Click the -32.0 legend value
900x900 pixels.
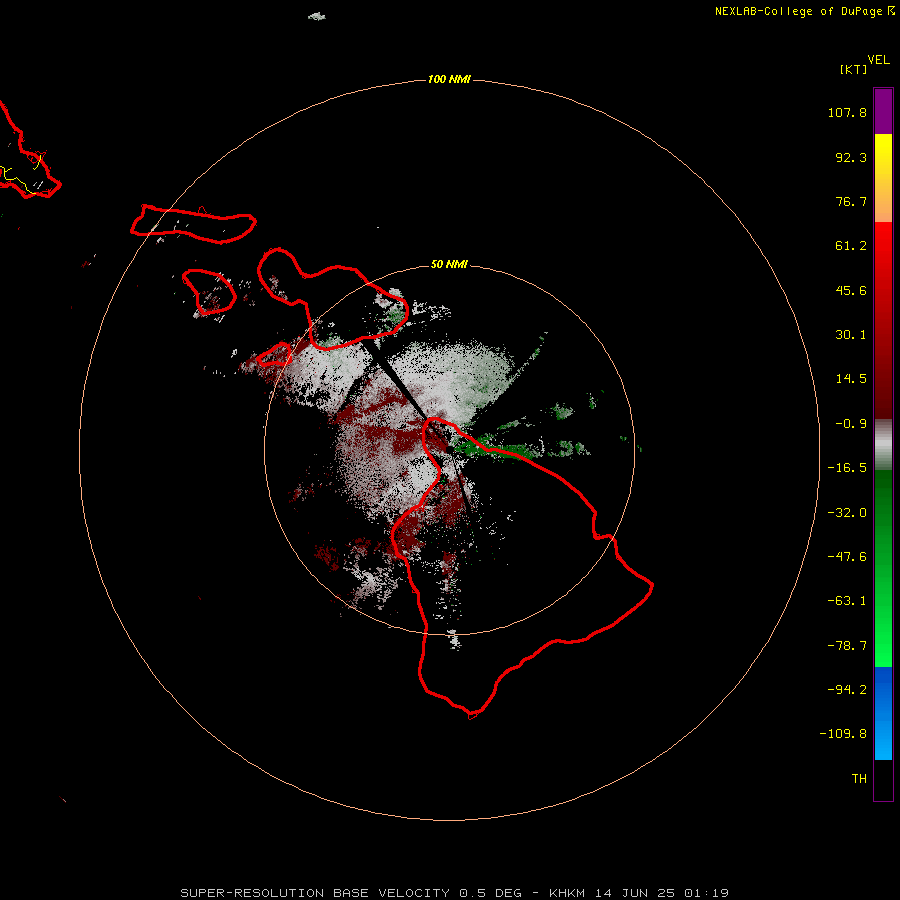point(847,513)
